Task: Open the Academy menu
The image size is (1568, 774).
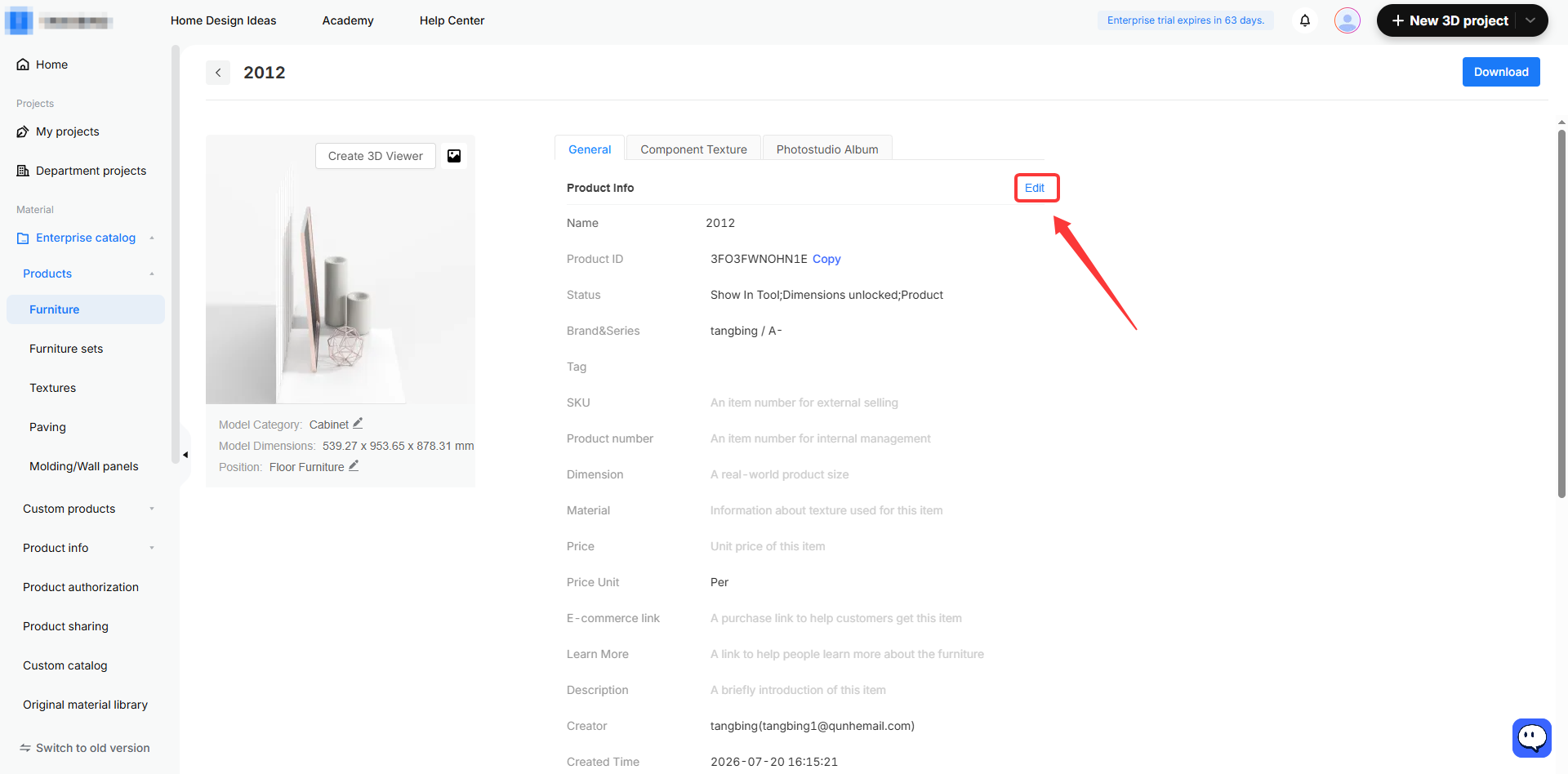Action: [348, 20]
